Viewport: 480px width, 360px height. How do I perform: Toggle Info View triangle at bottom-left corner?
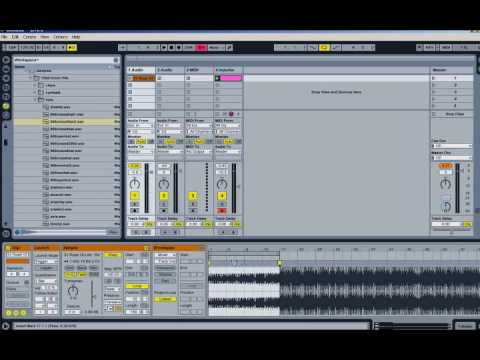(6, 326)
